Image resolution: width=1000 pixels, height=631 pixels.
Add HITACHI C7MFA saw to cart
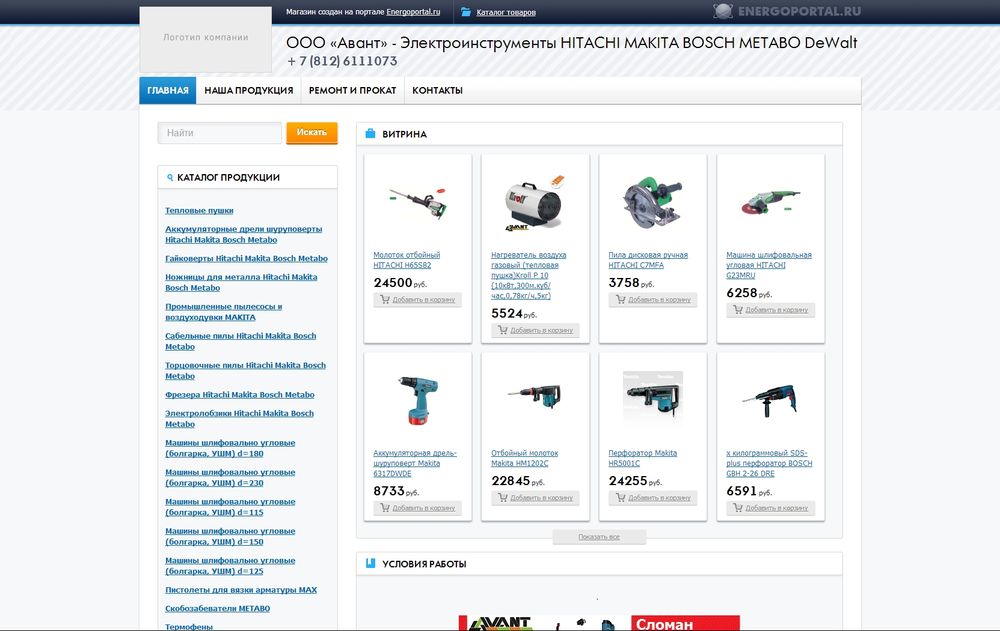pyautogui.click(x=653, y=300)
